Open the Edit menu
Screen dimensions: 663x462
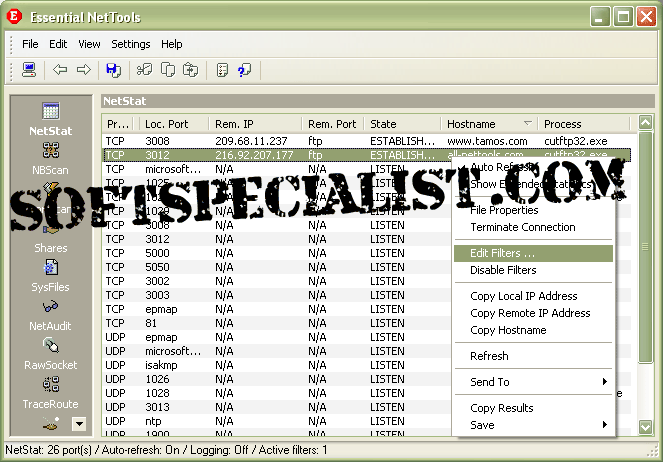click(58, 44)
